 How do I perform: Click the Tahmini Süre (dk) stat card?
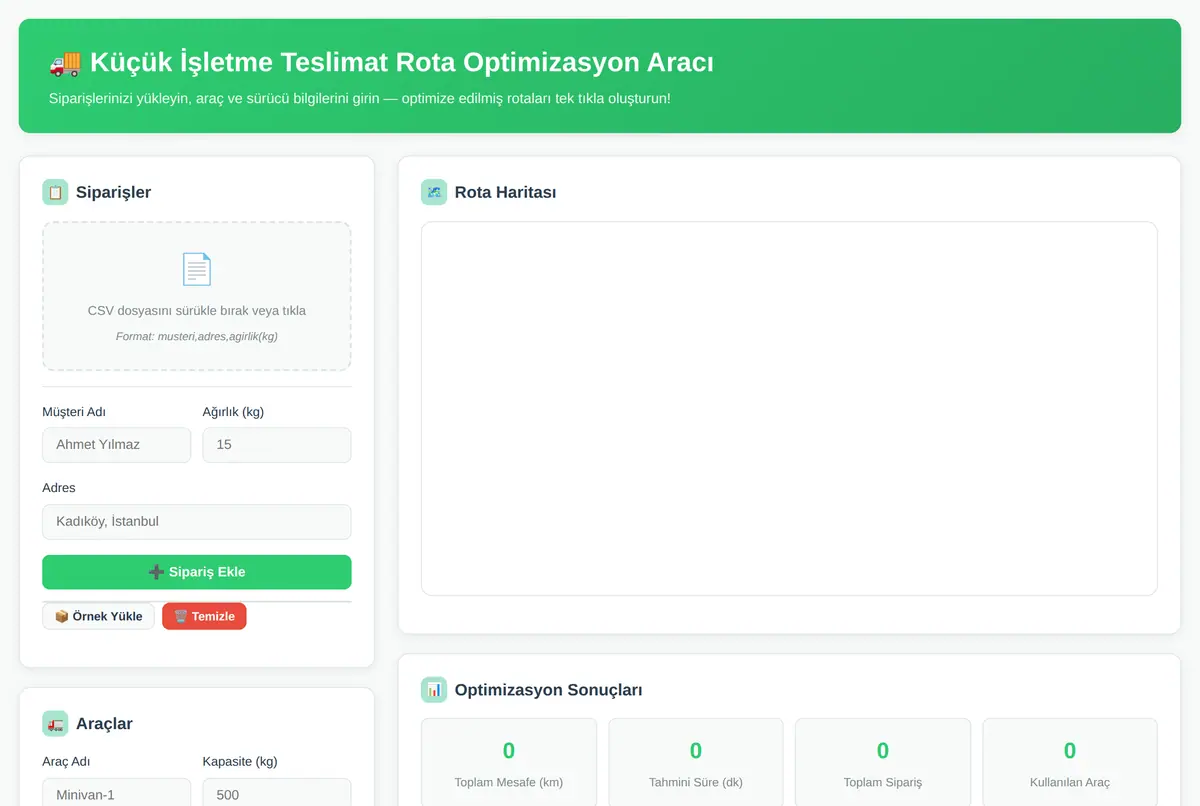696,762
